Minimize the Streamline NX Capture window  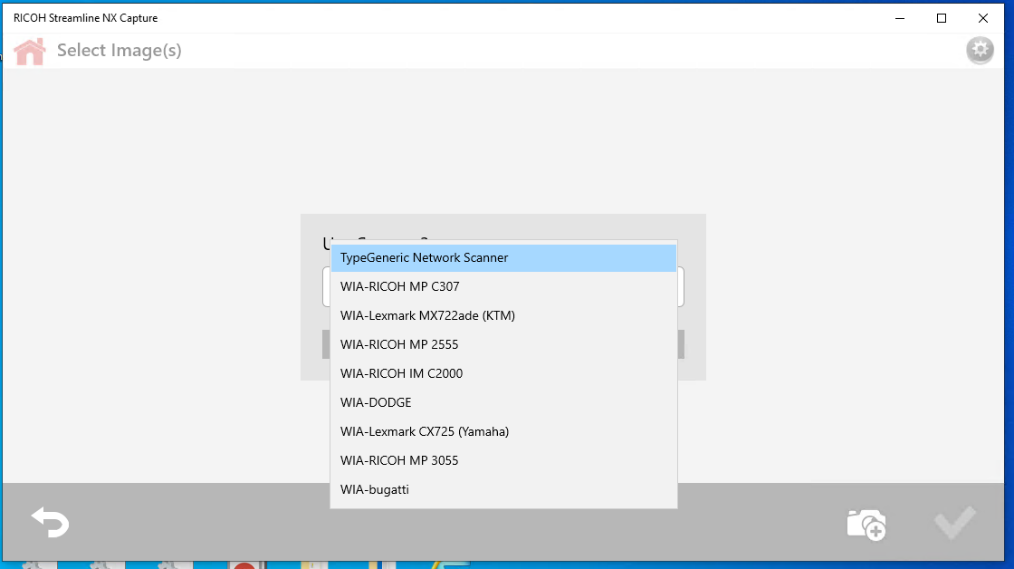click(898, 18)
